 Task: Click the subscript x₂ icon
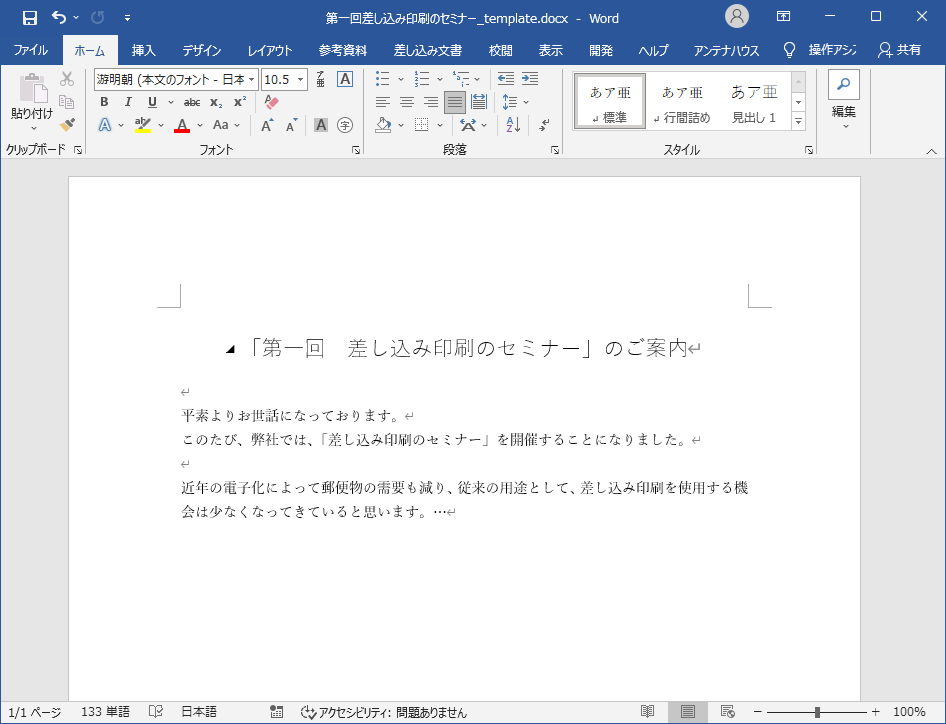(x=215, y=102)
